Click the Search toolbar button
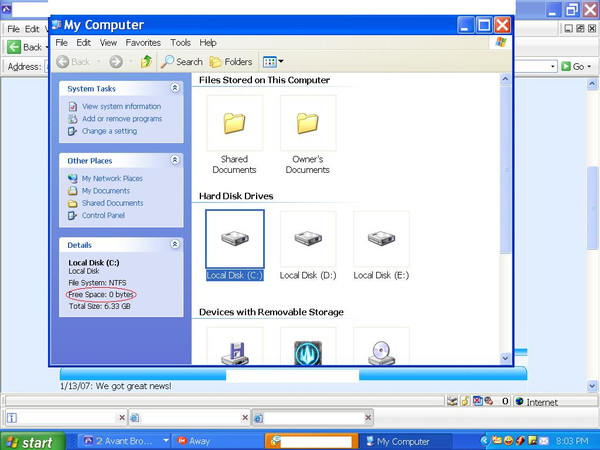Viewport: 600px width, 450px height. [x=181, y=62]
